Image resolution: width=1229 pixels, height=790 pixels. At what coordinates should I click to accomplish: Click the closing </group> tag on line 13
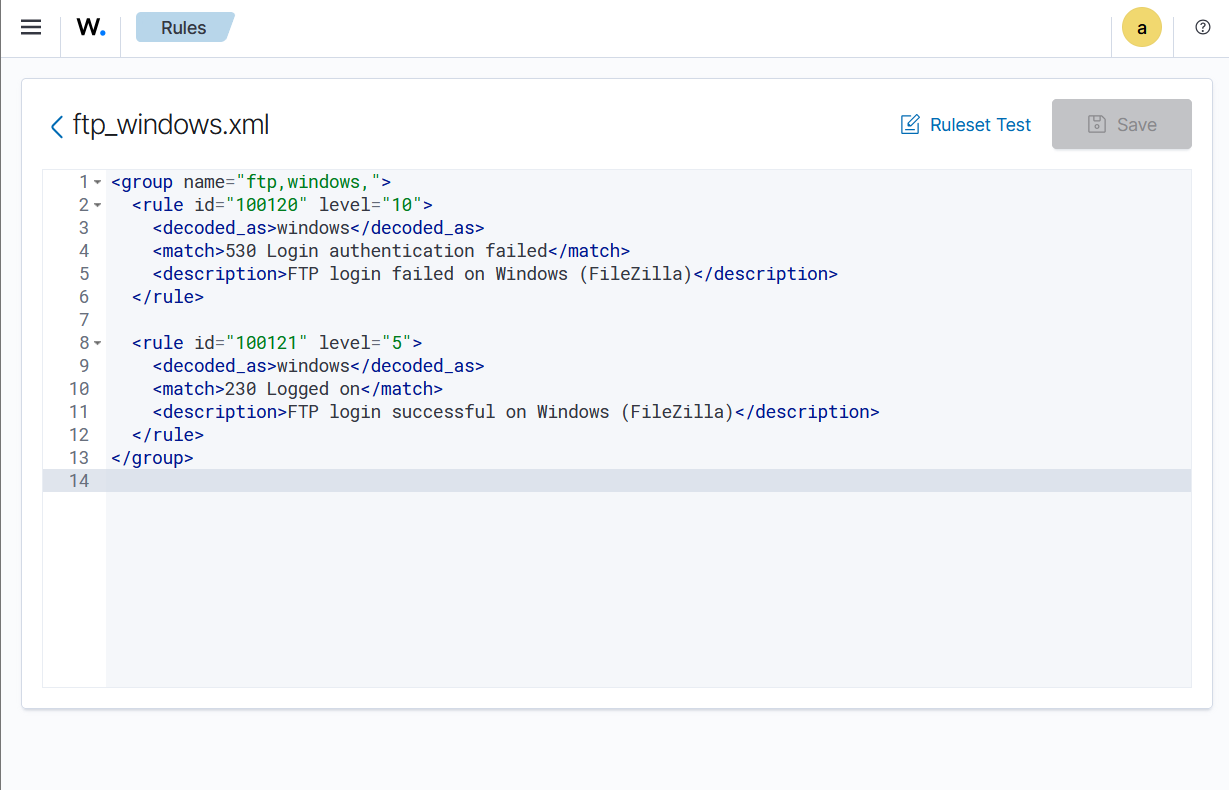tap(152, 458)
